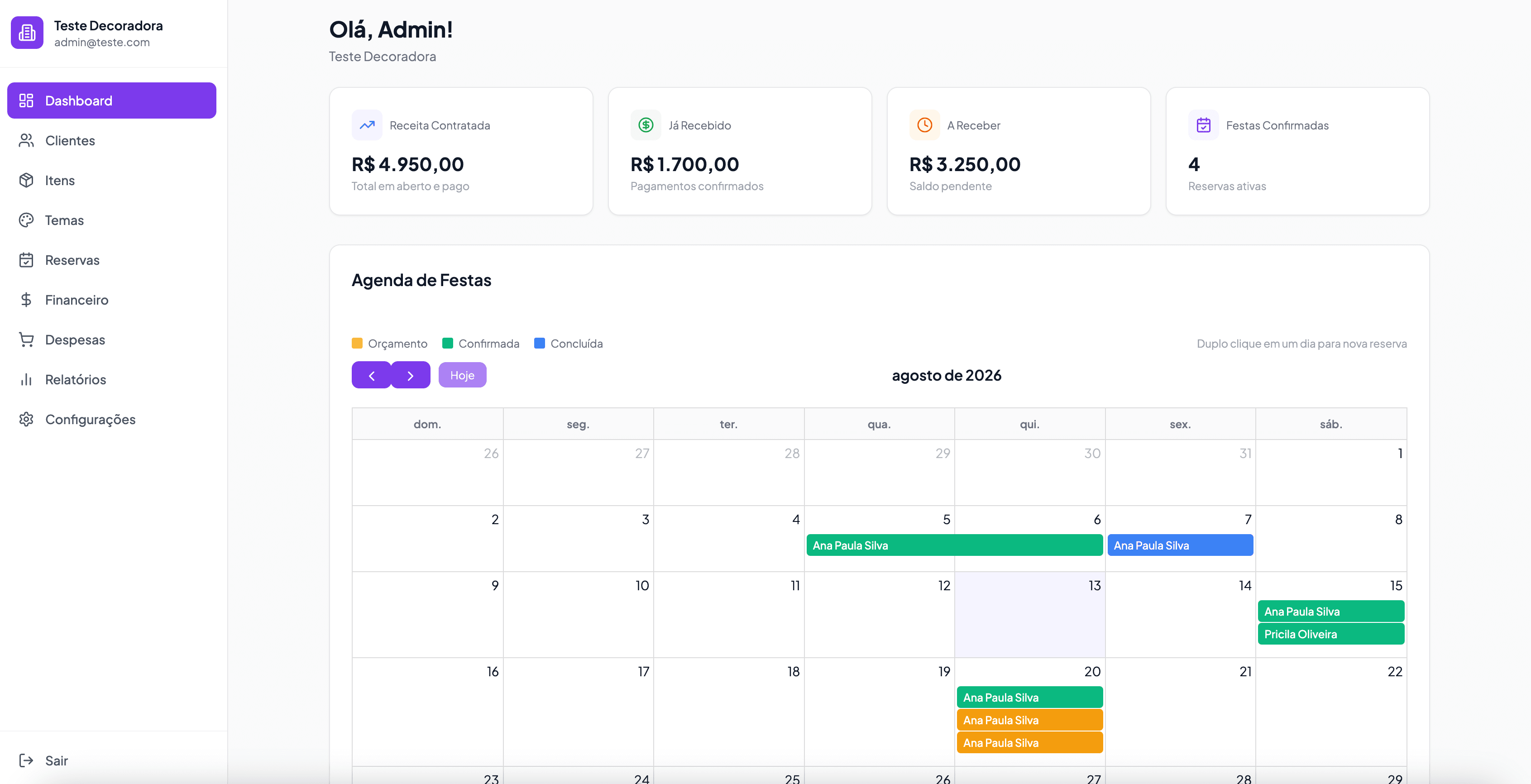Screen dimensions: 1531x784
Task: Click the sáb. column header
Action: pos(1331,424)
